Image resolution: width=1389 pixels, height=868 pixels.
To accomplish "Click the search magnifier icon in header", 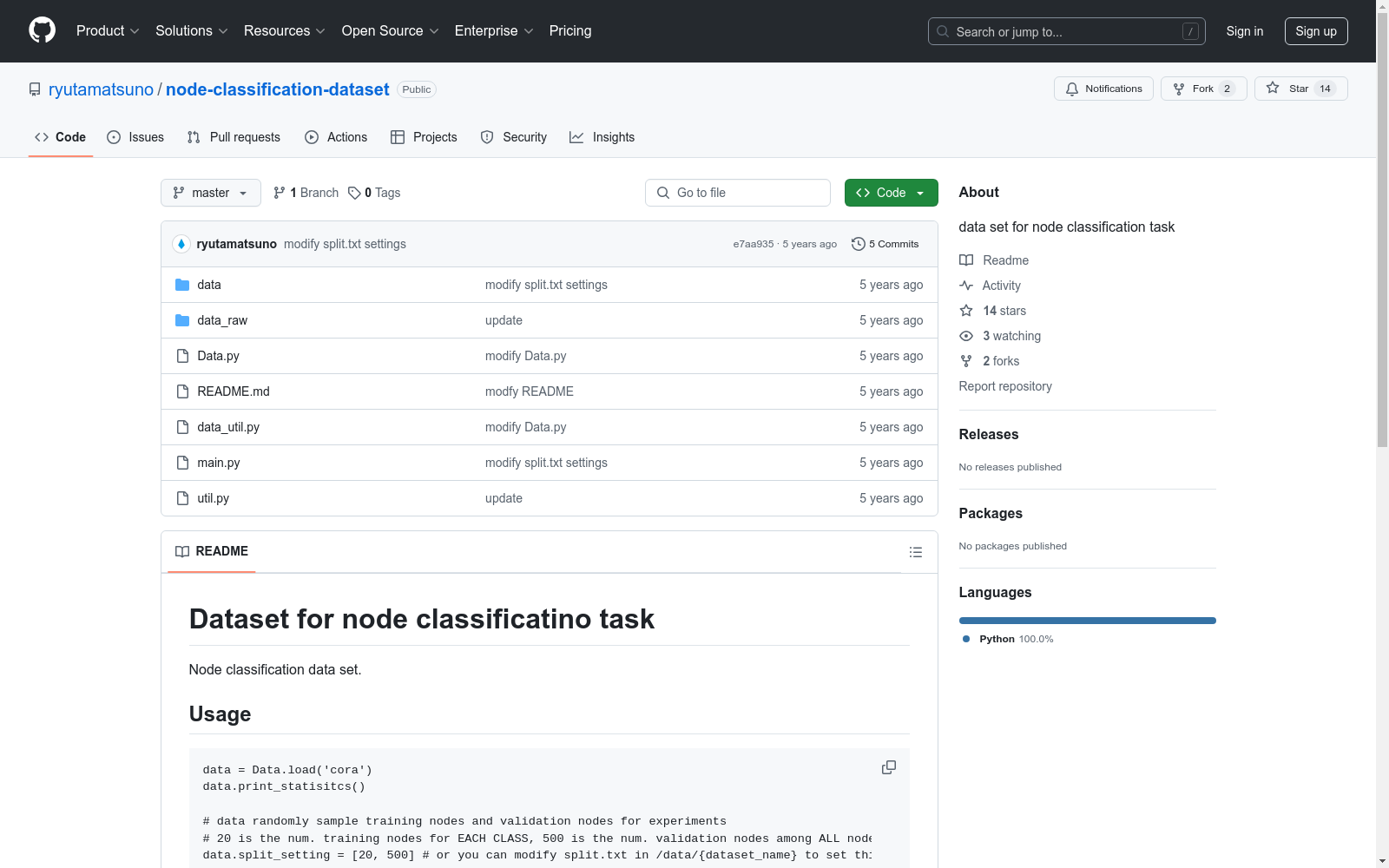I will point(943,31).
